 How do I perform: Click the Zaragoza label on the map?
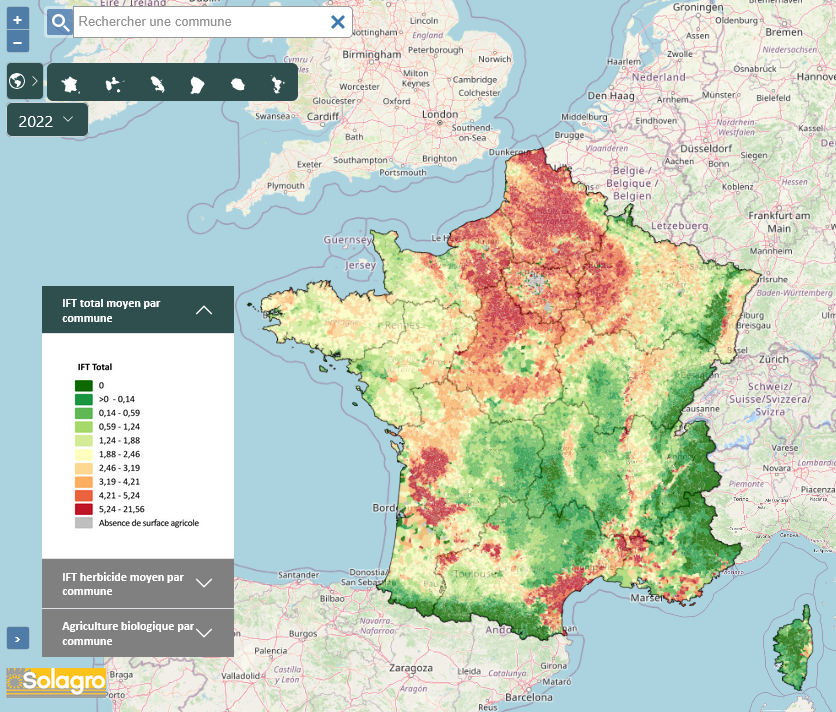(x=411, y=668)
